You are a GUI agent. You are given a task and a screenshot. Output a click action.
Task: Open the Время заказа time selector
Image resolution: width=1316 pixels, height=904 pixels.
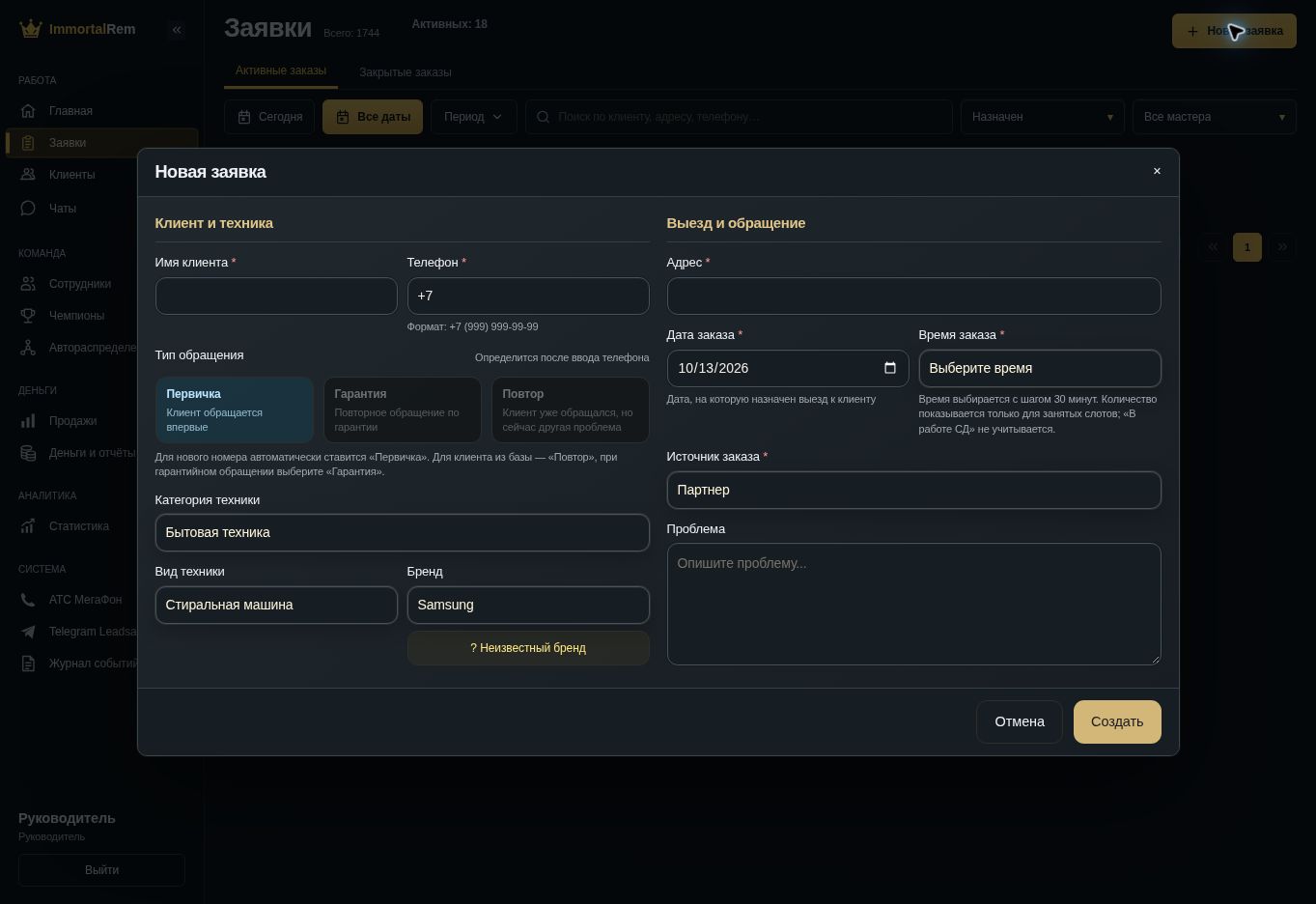pos(1040,369)
